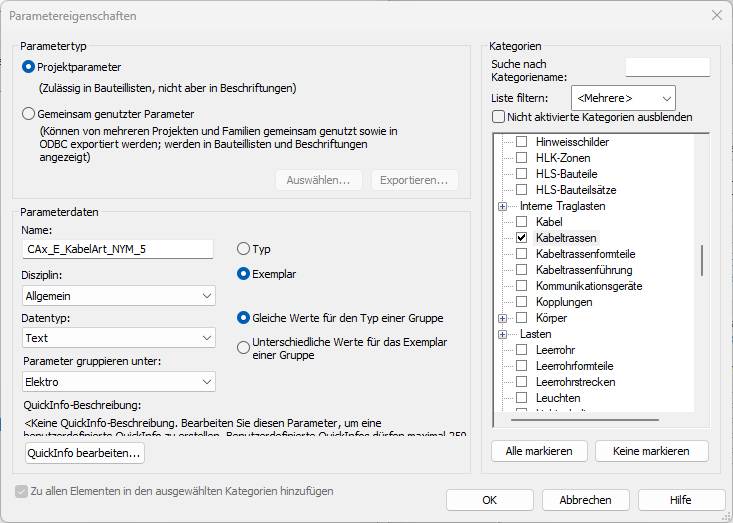Expand the Lasten tree node
The height and width of the screenshot is (523, 733).
[x=503, y=334]
